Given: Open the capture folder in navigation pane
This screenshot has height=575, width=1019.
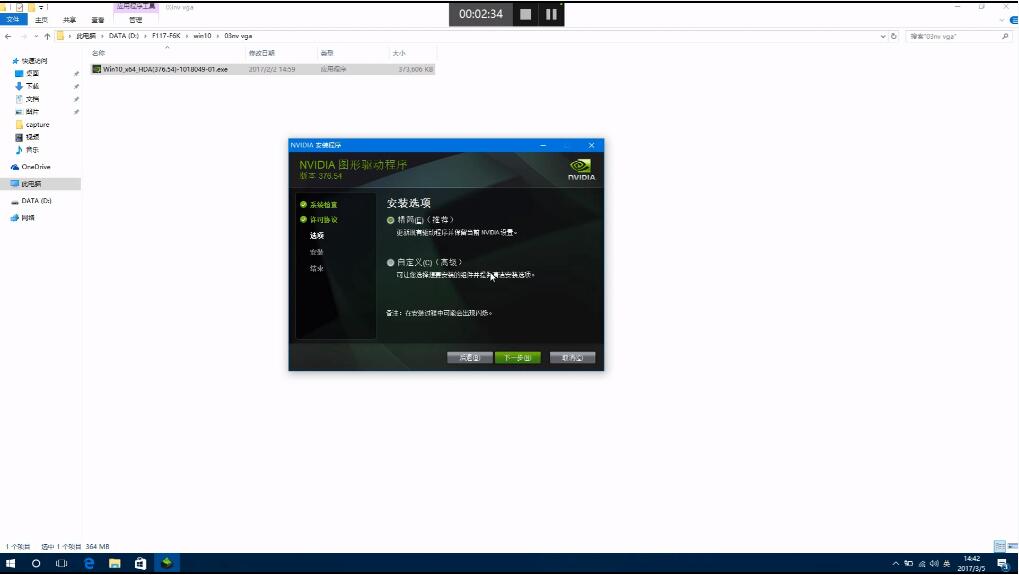Looking at the screenshot, I should coord(37,125).
